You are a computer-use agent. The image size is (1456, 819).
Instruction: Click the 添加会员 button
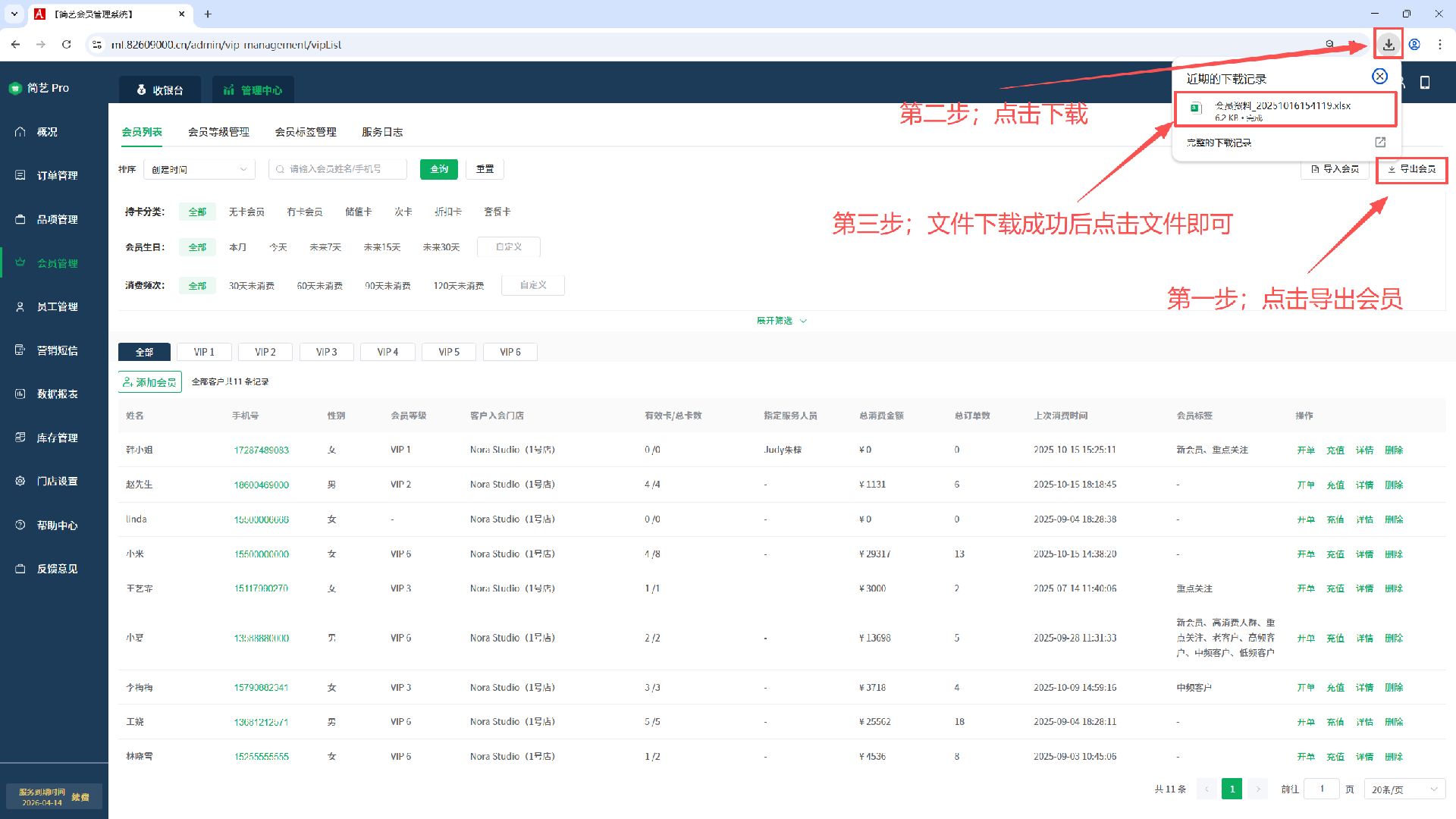click(149, 382)
